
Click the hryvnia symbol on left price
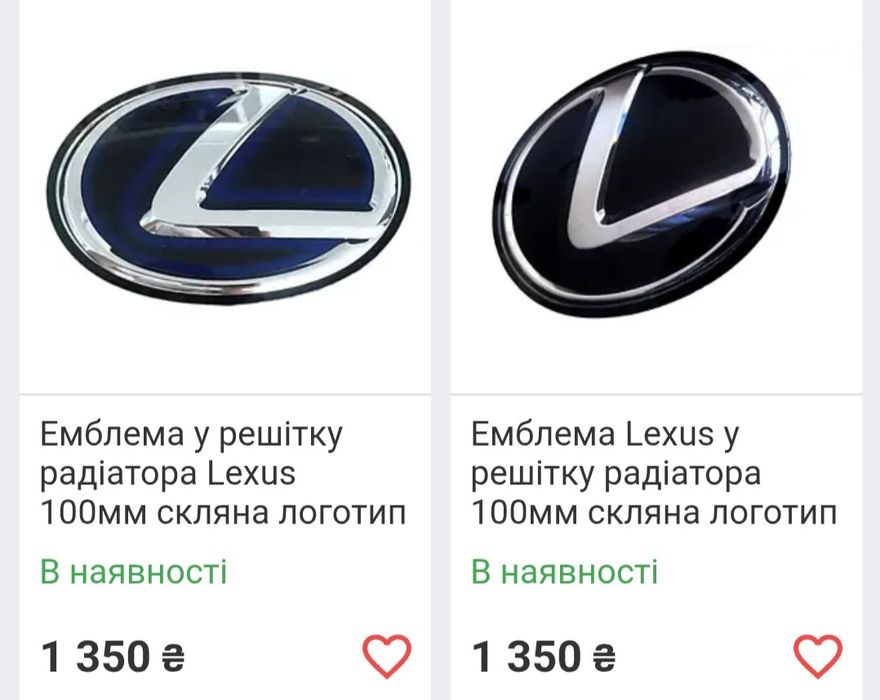pos(172,658)
